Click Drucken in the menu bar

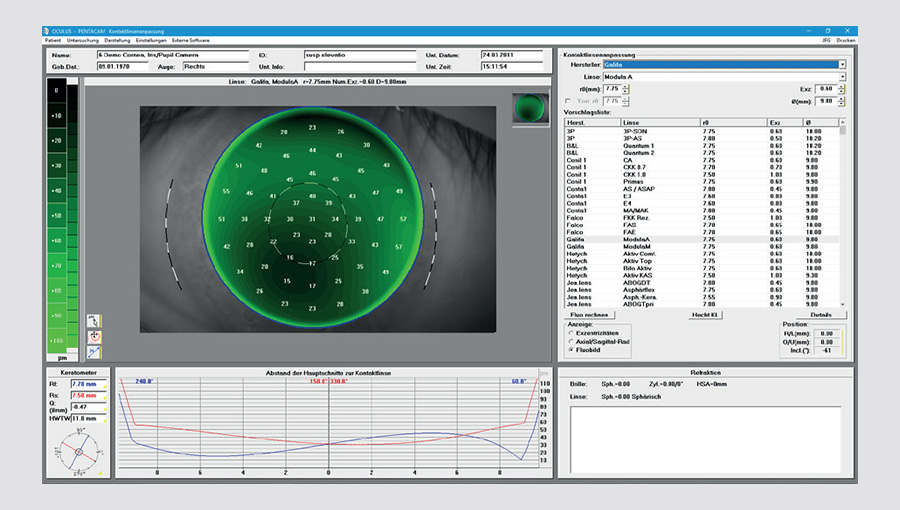(846, 41)
